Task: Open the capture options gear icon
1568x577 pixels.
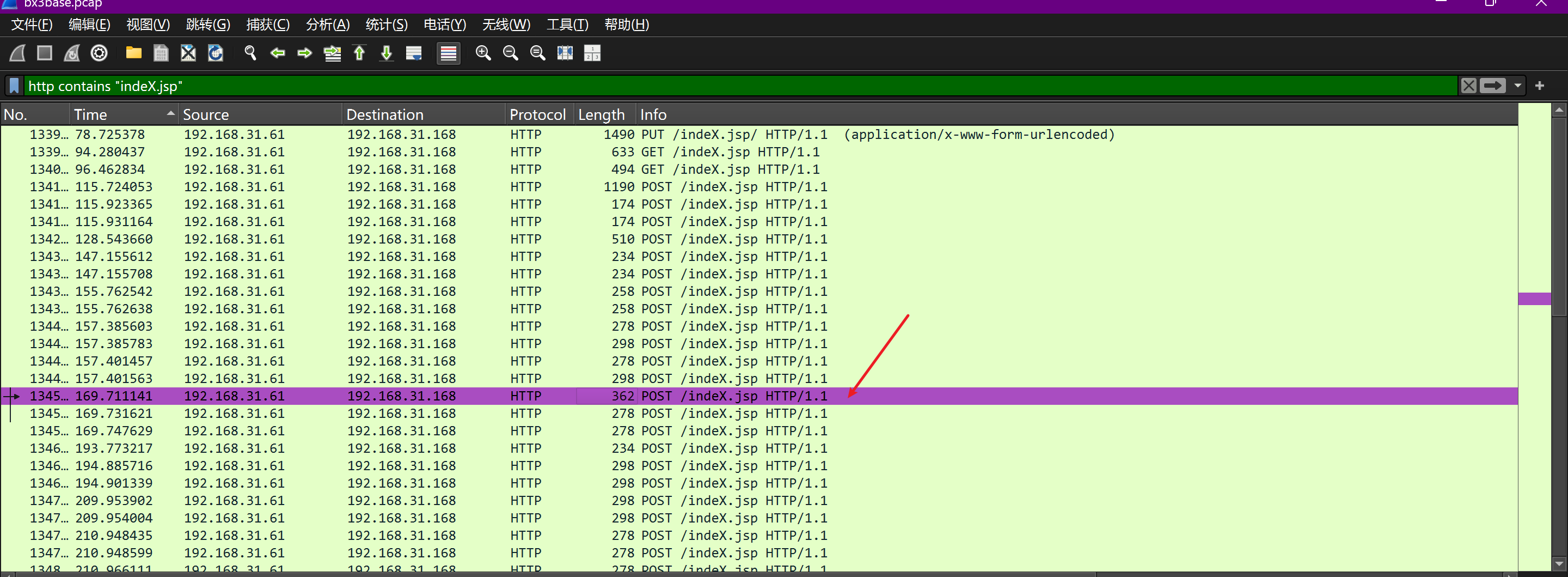Action: (99, 53)
